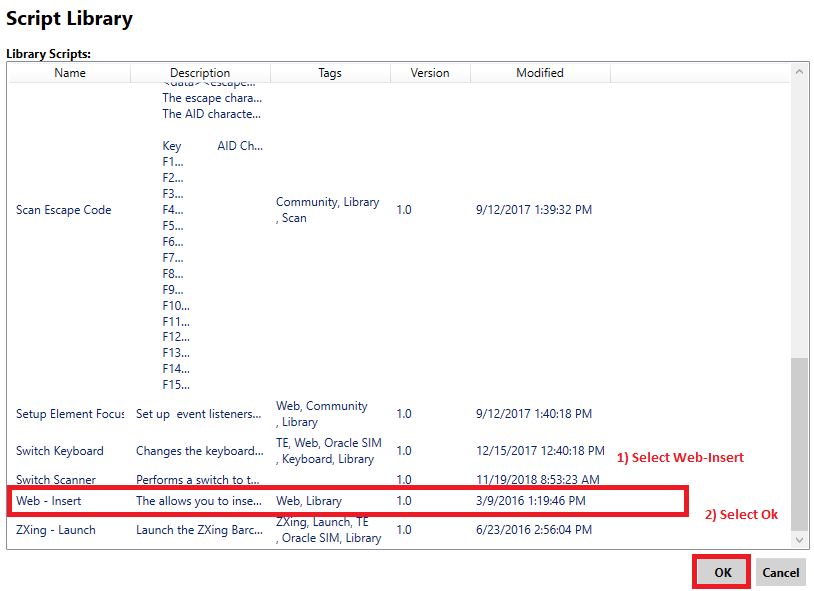The width and height of the screenshot is (814, 591).
Task: Sort by the Modified column header
Action: tap(540, 73)
